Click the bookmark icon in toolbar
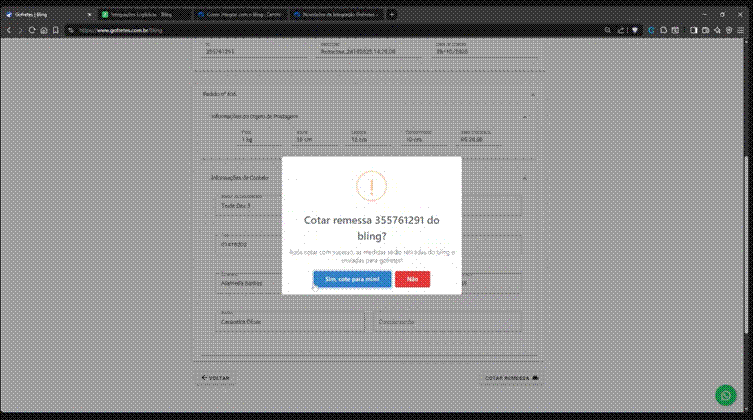 pos(56,30)
